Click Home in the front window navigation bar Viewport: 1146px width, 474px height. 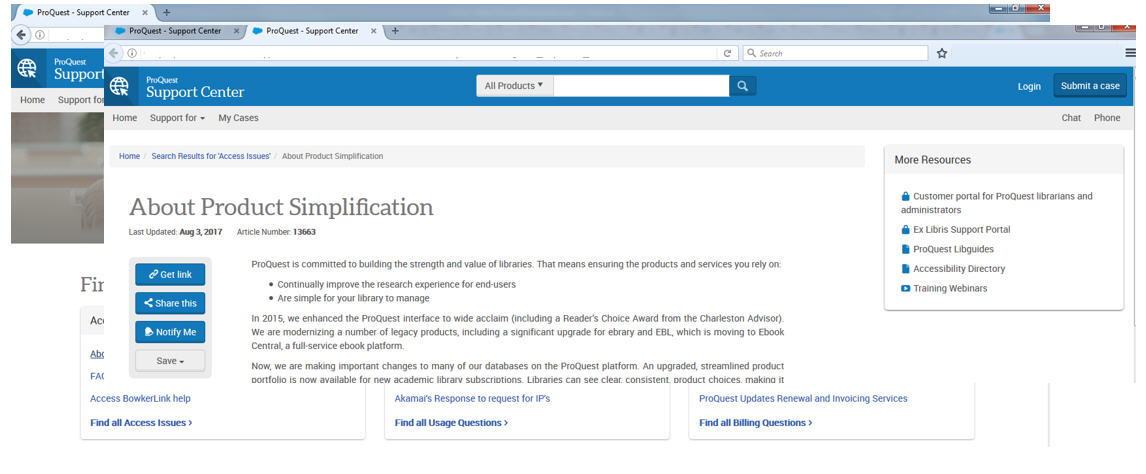coord(124,118)
